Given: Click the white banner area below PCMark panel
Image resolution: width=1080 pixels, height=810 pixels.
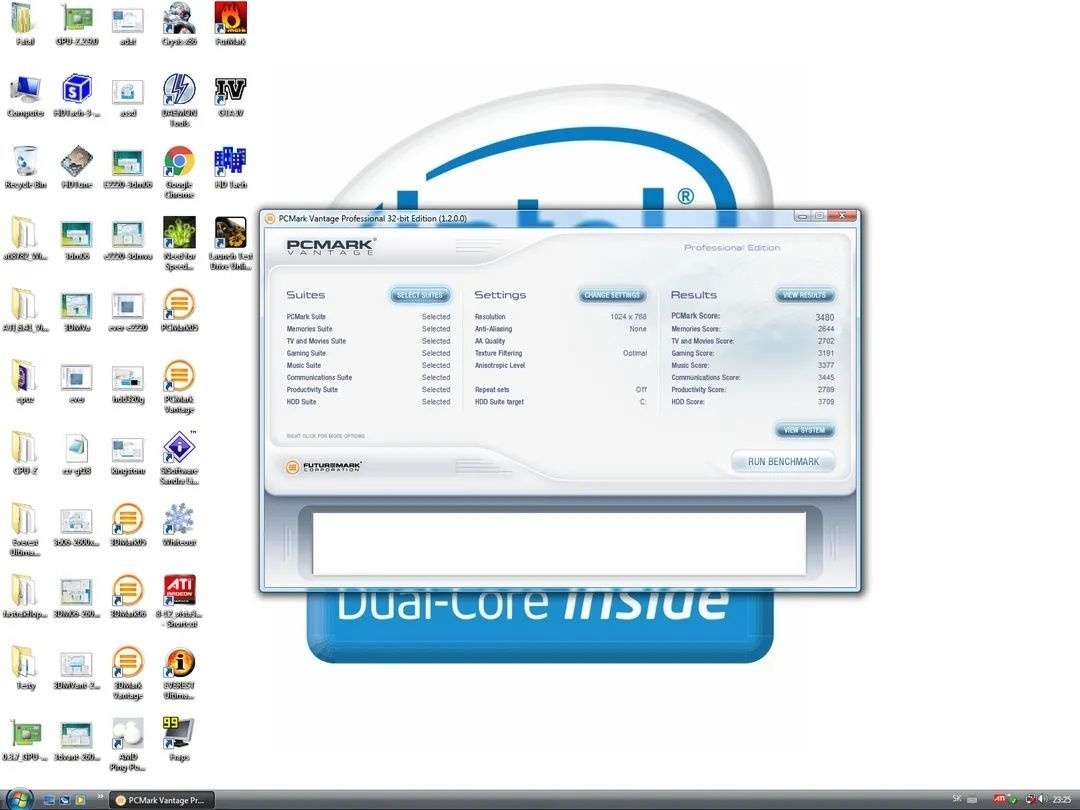Looking at the screenshot, I should [559, 543].
